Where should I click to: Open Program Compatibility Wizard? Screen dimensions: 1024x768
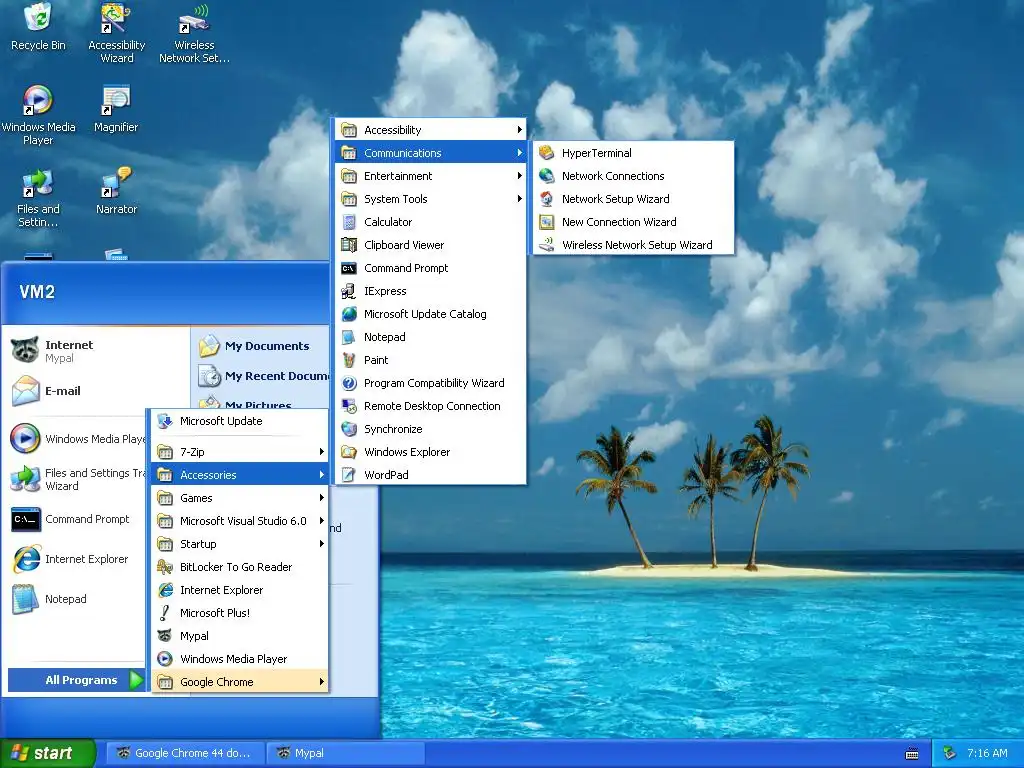click(430, 383)
